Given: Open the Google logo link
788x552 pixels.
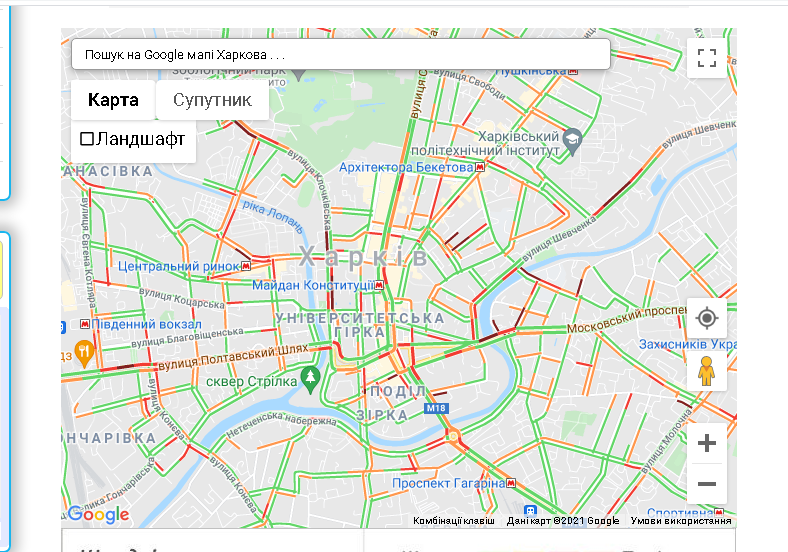Looking at the screenshot, I should click(x=98, y=514).
